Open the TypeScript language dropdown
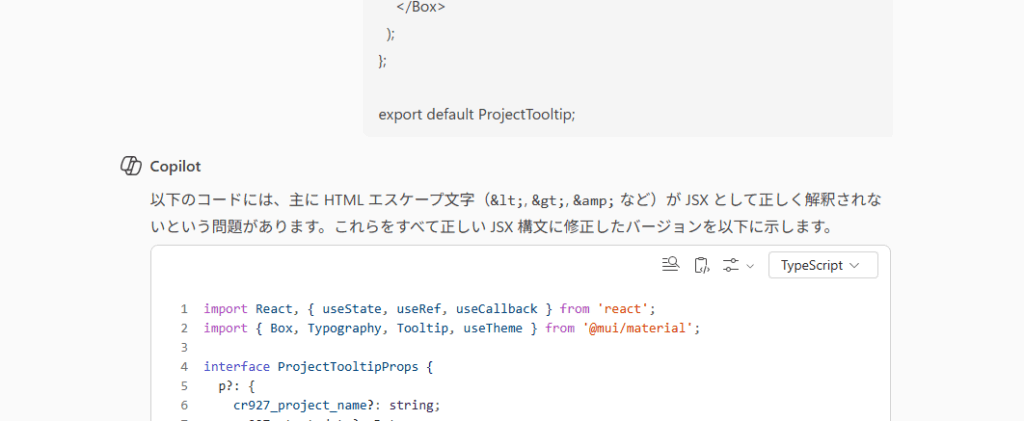This screenshot has width=1024, height=421. point(822,265)
